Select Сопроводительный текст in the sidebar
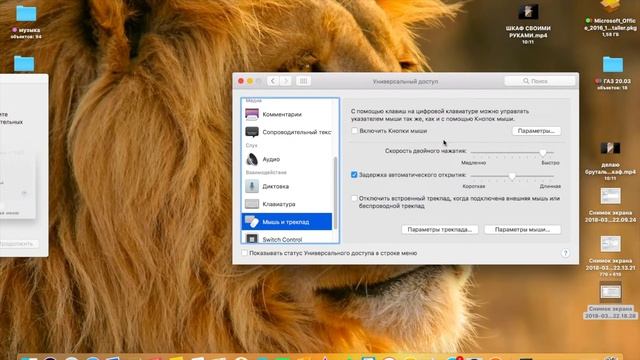Viewport: 640px width, 360px height. point(287,132)
